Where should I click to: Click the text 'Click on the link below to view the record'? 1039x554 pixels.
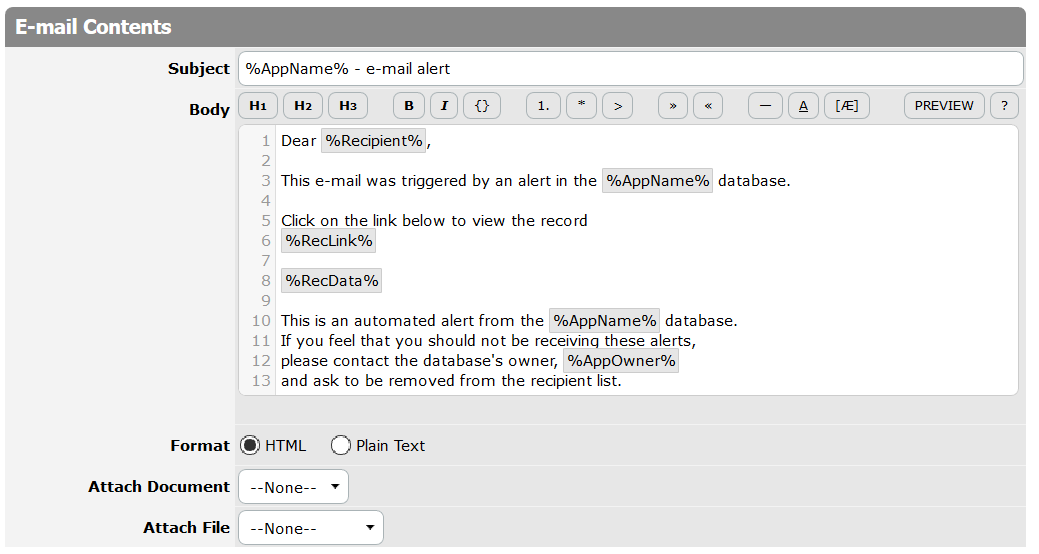pos(434,221)
